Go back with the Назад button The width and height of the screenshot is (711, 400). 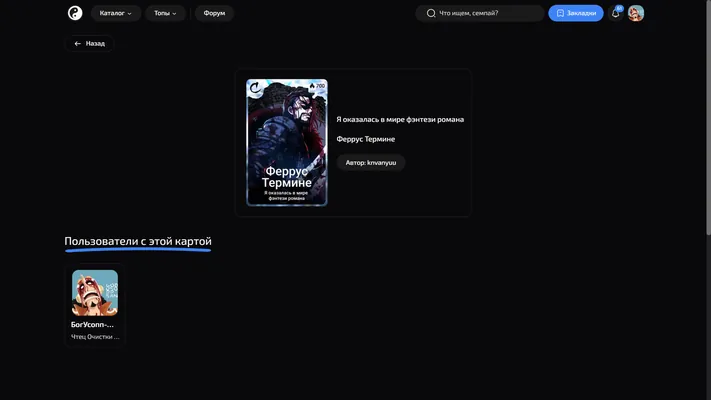tap(89, 44)
